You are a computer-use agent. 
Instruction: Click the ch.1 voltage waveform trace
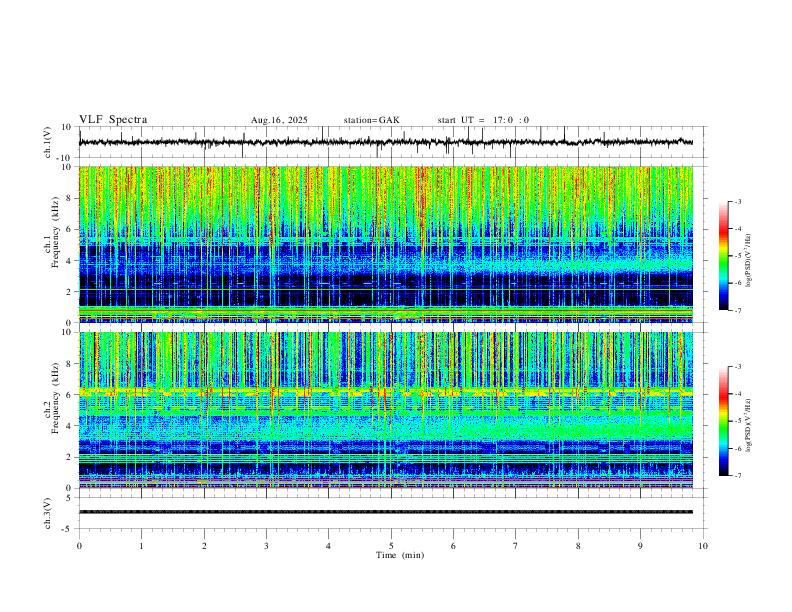pos(386,142)
